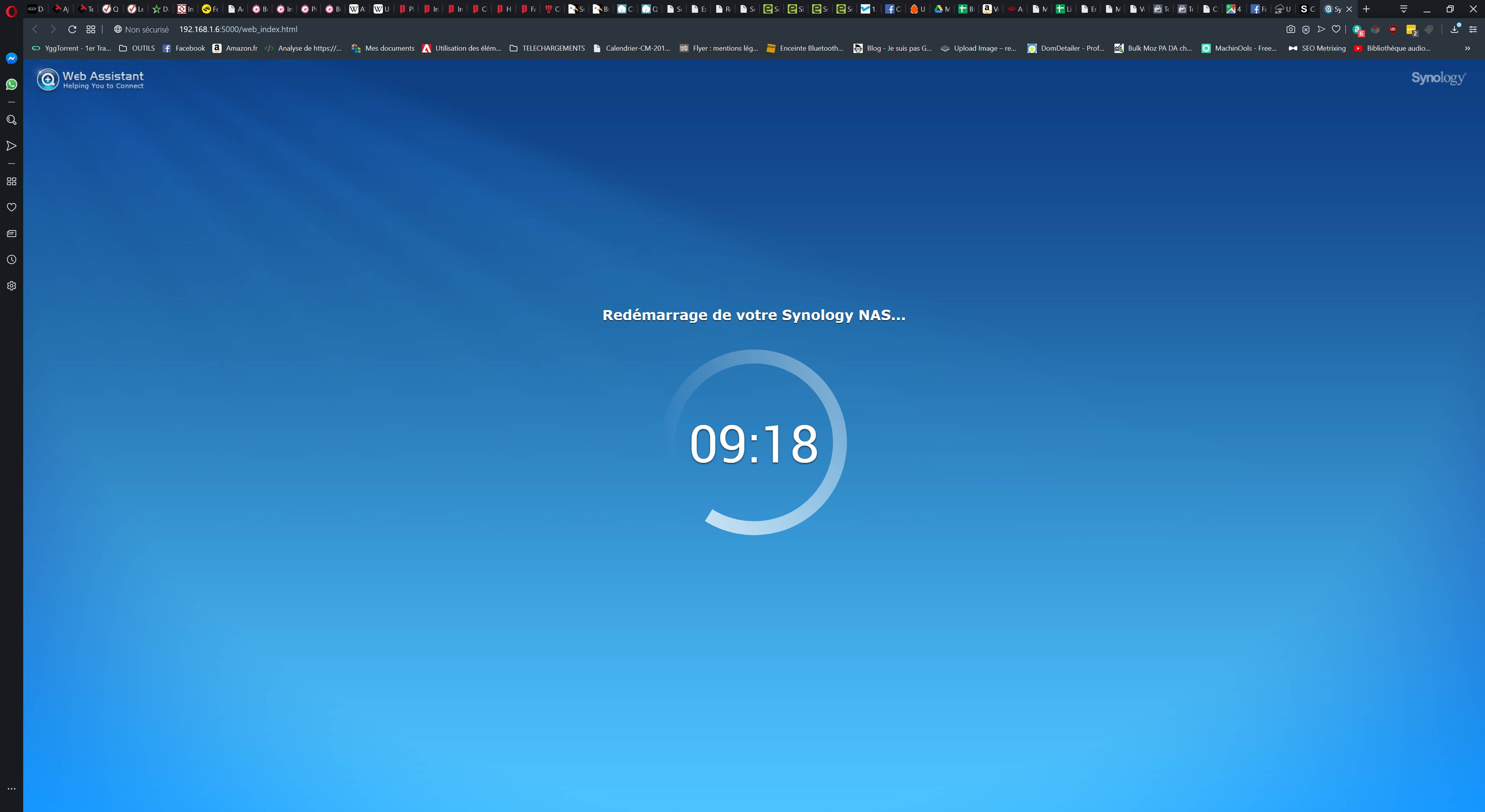The height and width of the screenshot is (812, 1485).
Task: Open Easy Setup sliders panel
Action: pos(1472,29)
